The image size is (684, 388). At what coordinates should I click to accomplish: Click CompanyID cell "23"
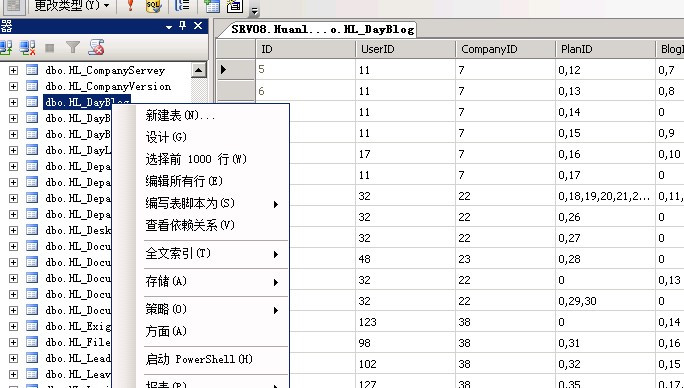click(x=505, y=259)
